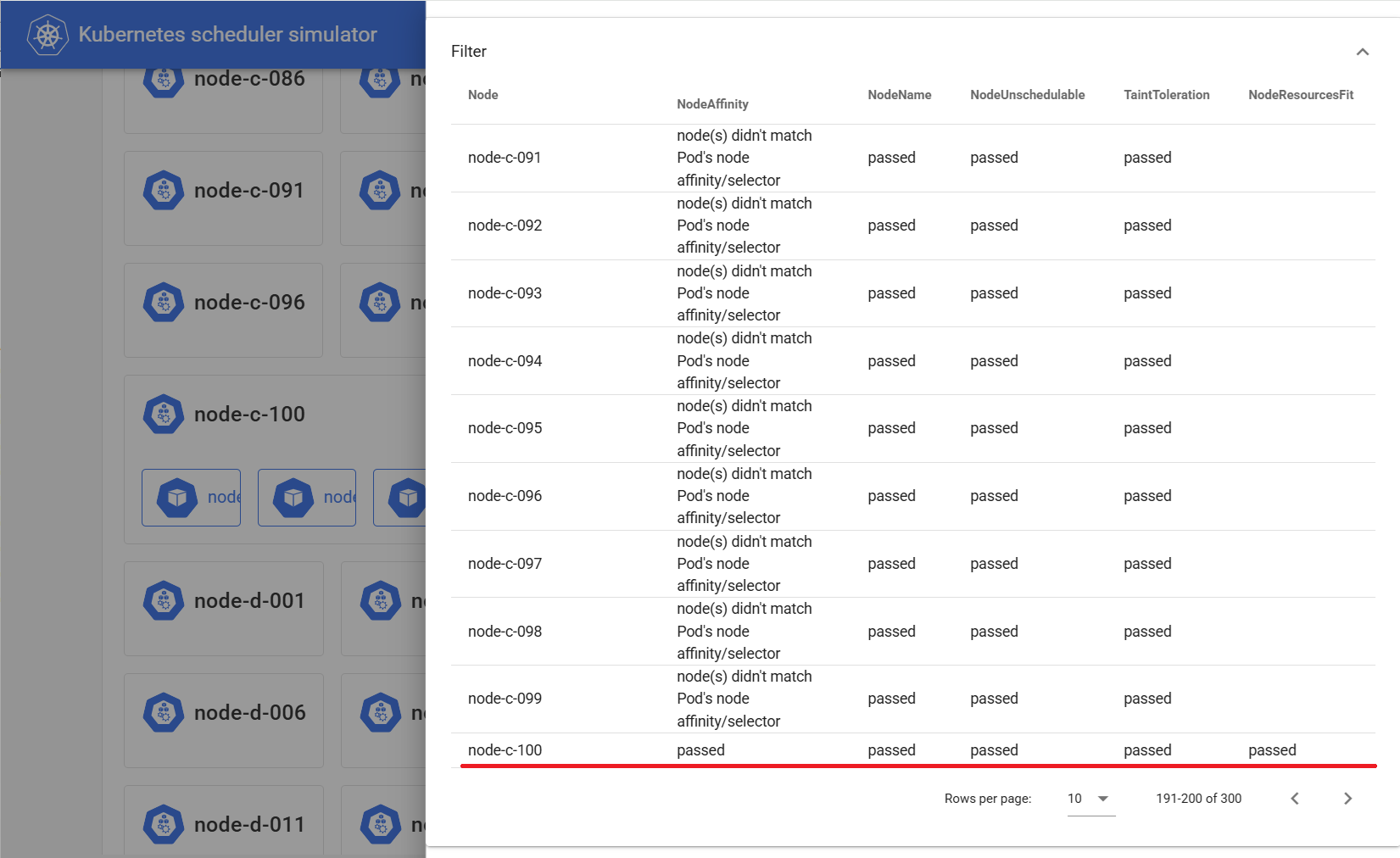Click NodeUnschedulable passed value for node-c-093
Viewport: 1400px width, 858px height.
994,293
